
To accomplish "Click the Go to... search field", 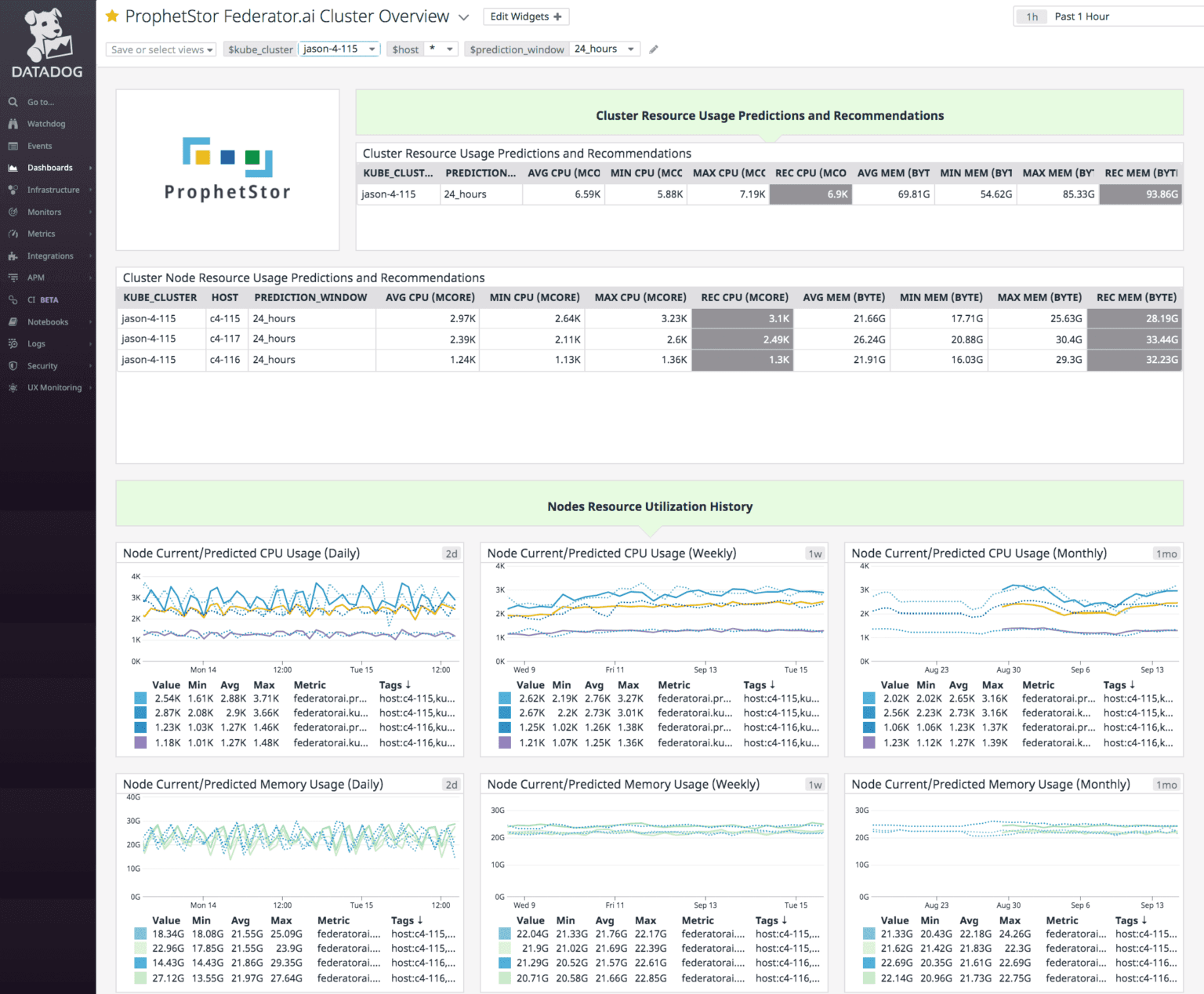I will [x=41, y=102].
